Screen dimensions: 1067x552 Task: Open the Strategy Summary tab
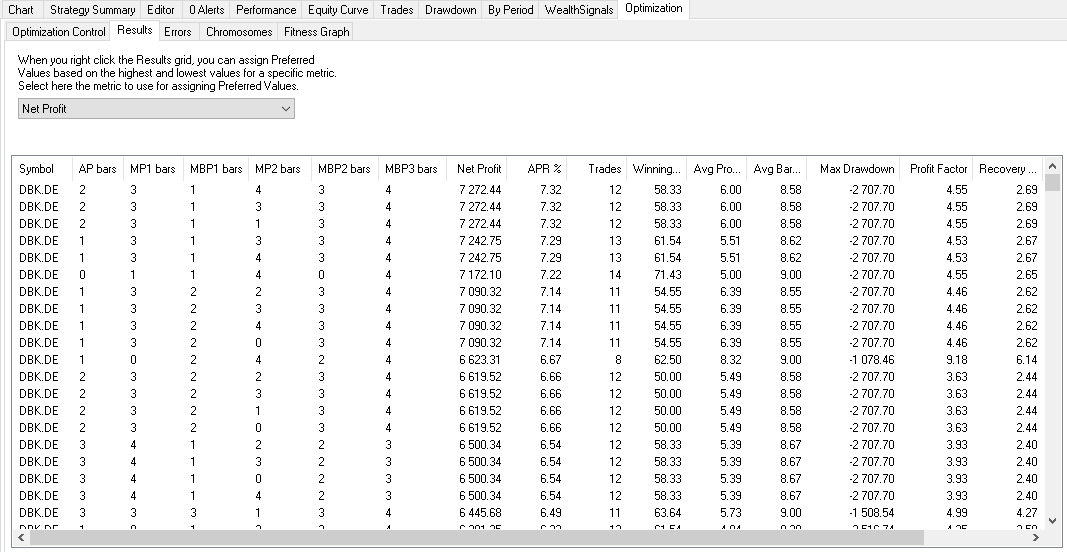[x=92, y=10]
